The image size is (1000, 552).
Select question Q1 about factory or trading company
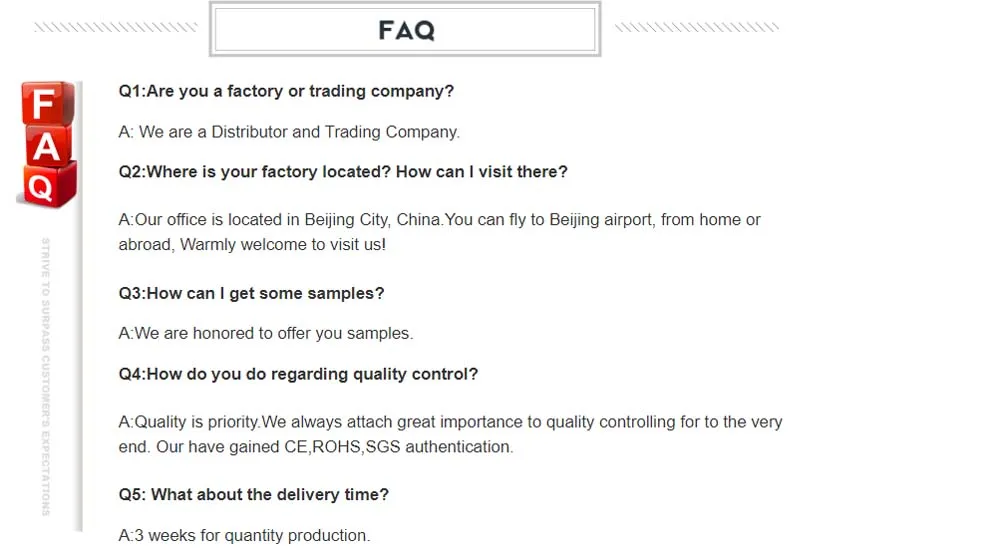coord(286,91)
